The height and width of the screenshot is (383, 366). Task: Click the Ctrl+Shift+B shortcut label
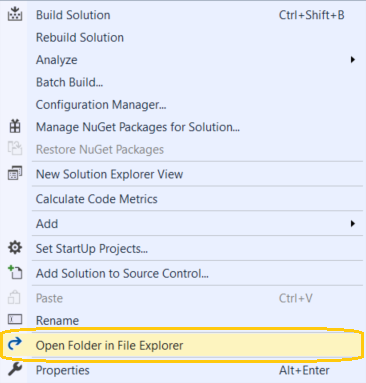311,15
